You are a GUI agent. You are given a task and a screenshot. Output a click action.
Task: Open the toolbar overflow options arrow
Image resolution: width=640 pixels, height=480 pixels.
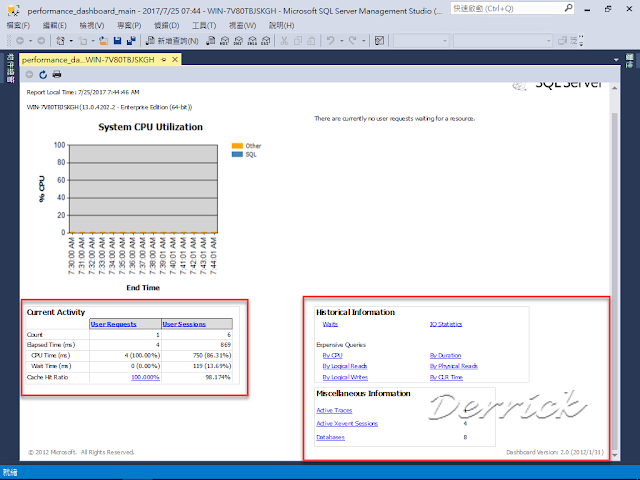point(581,40)
